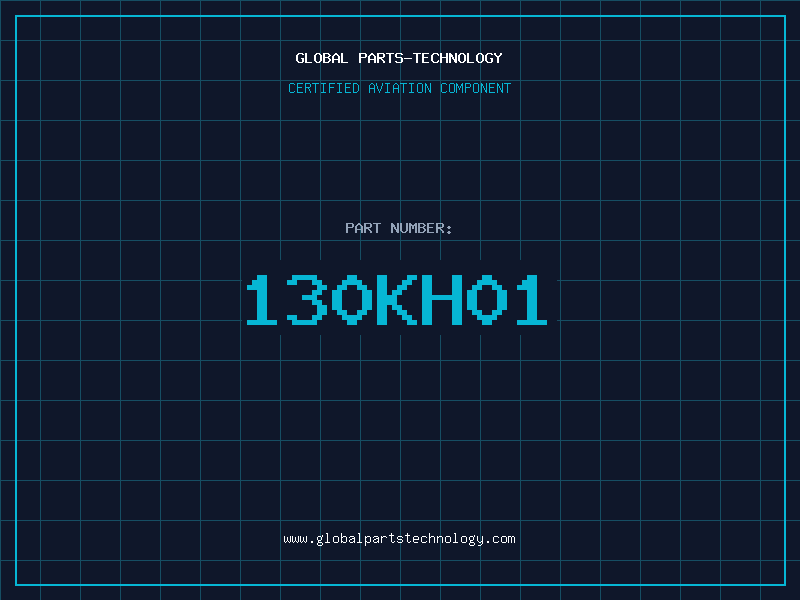800x600 pixels.
Task: Click the GLOBAL PARTS-TECHNOLOGY heading
Action: click(x=399, y=58)
